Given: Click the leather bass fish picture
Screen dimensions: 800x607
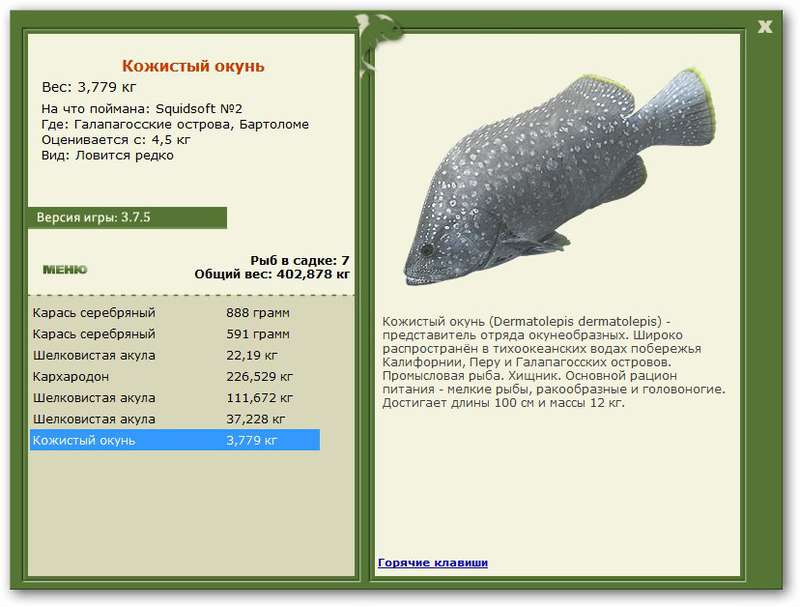Looking at the screenshot, I should [x=560, y=175].
